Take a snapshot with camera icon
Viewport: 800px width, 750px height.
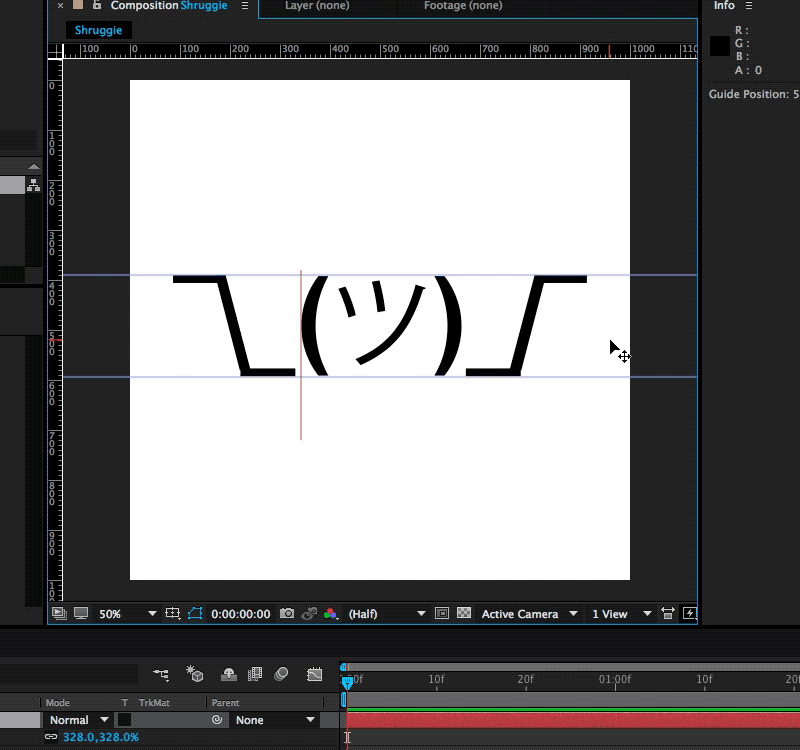pyautogui.click(x=287, y=613)
